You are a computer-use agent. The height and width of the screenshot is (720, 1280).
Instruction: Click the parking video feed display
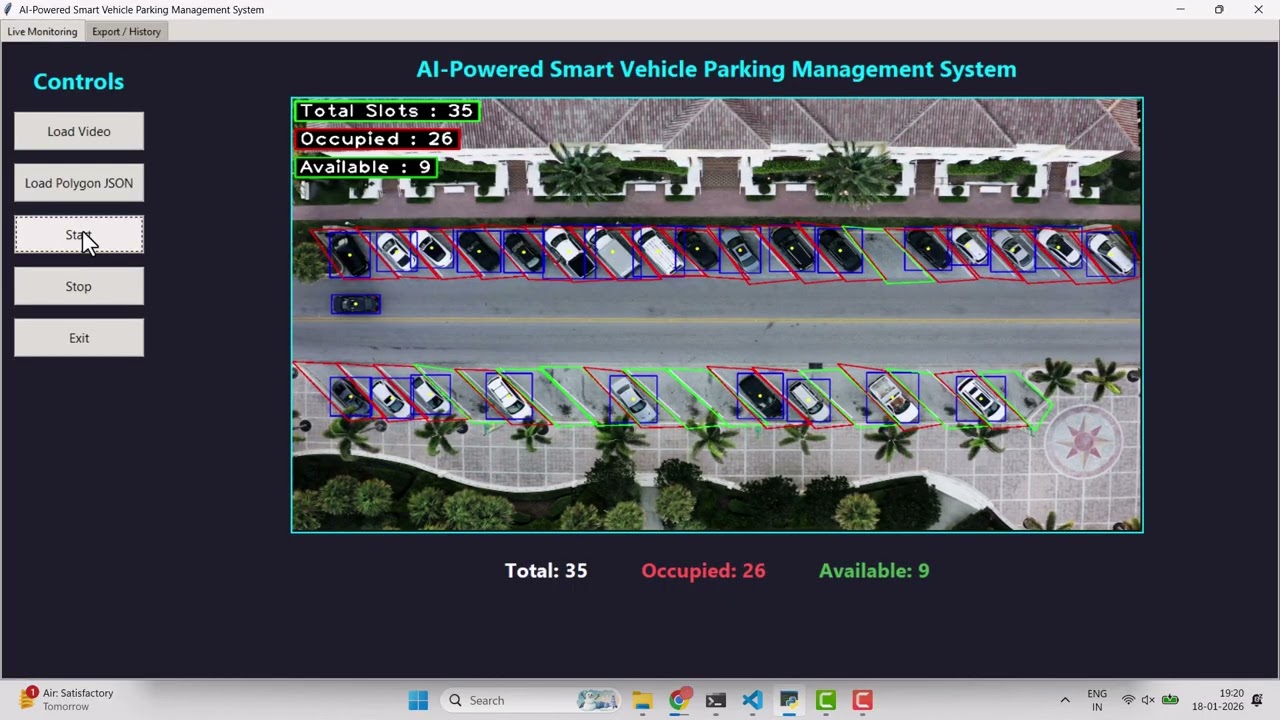(717, 314)
